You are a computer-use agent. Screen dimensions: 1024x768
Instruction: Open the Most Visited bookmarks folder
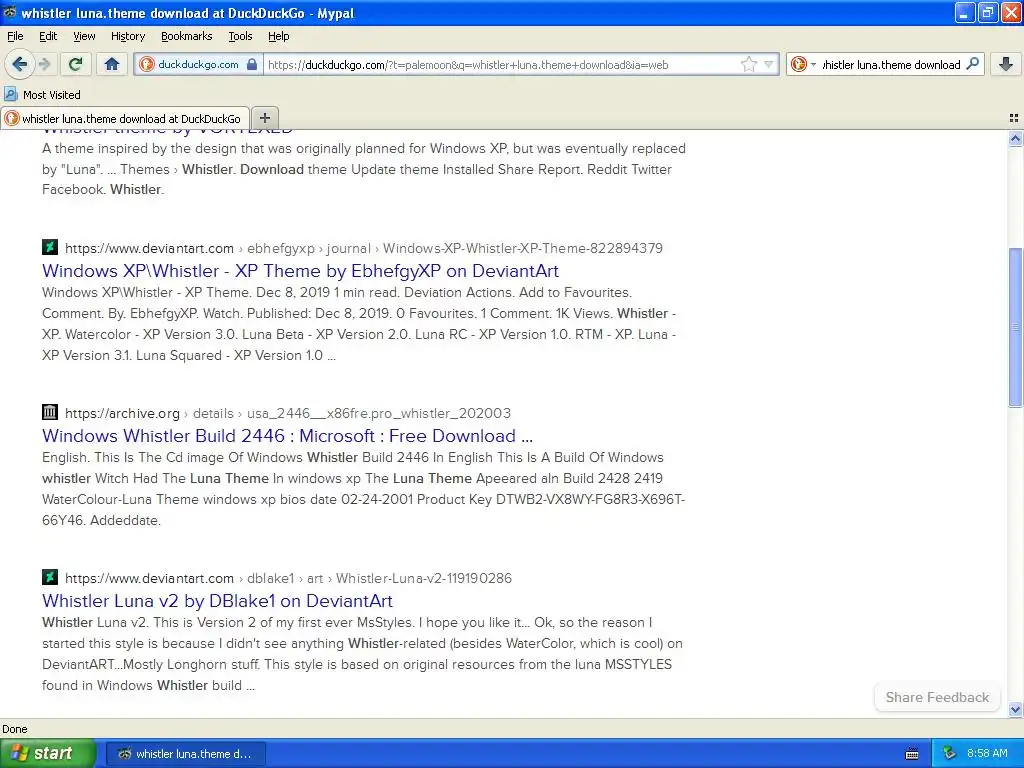(42, 95)
